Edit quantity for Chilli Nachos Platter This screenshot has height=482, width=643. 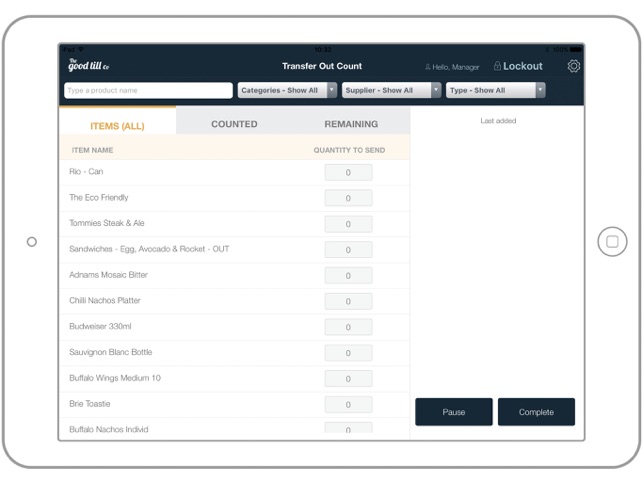click(x=348, y=302)
